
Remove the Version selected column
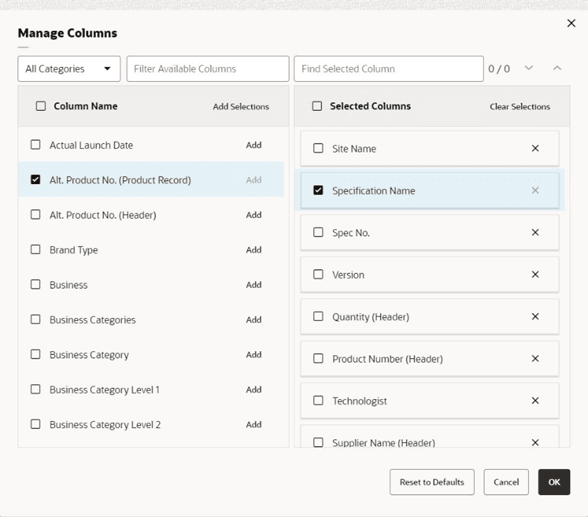[x=535, y=274]
